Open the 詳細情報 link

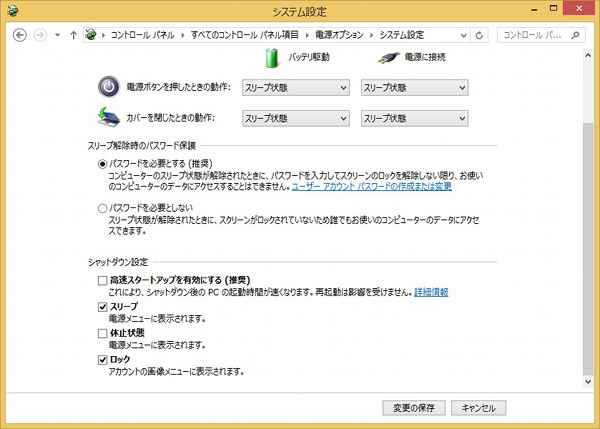(432, 293)
